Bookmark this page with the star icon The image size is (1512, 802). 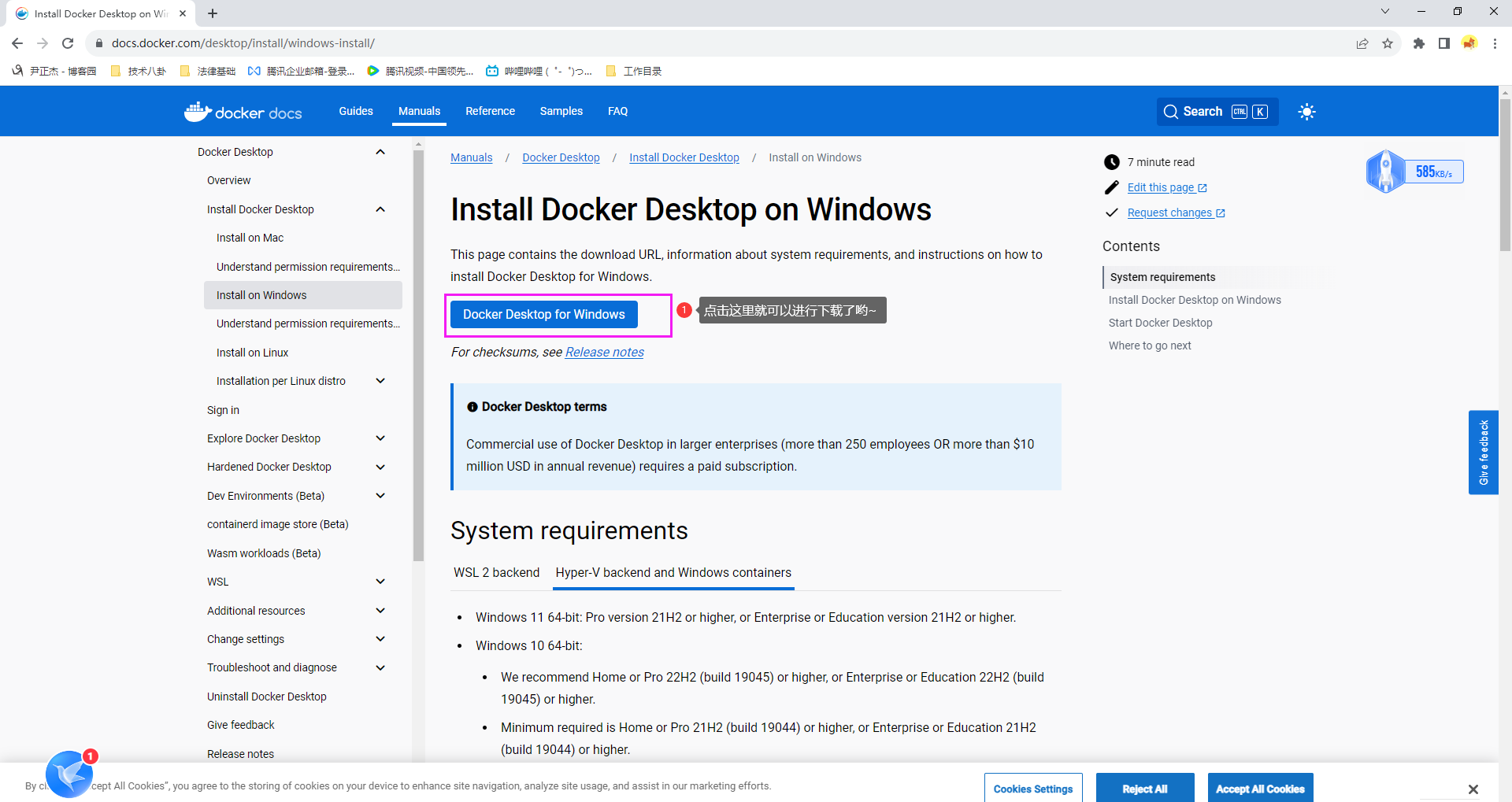(1388, 43)
